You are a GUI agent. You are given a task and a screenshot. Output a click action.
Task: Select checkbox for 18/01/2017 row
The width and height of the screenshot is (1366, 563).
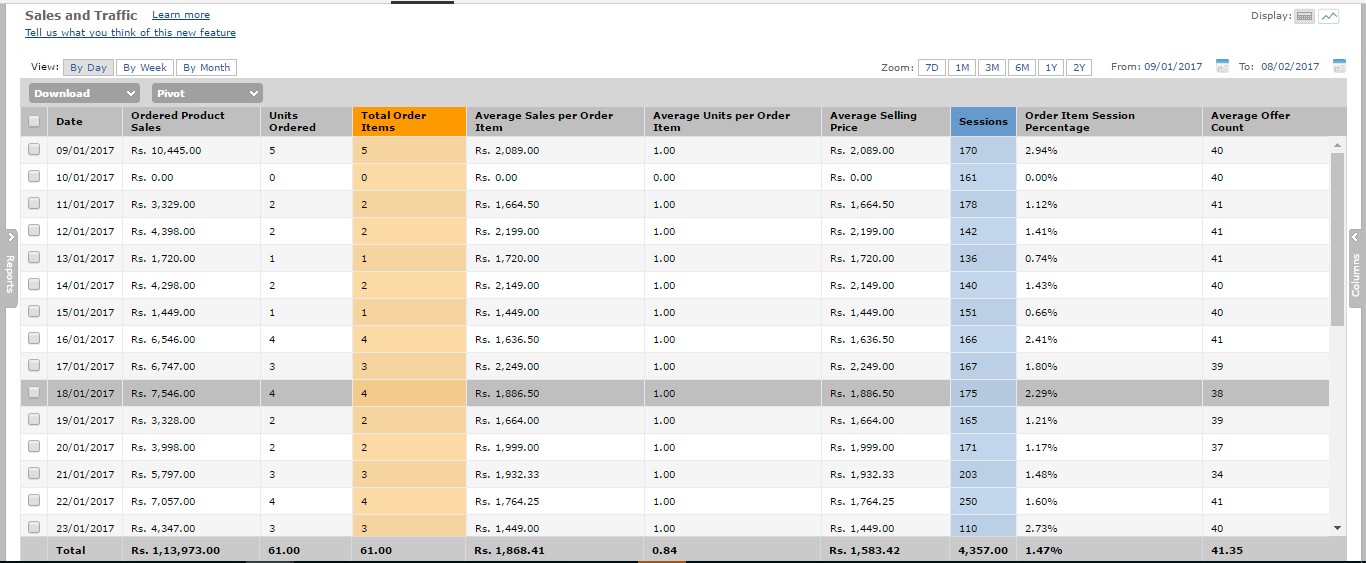[x=34, y=393]
